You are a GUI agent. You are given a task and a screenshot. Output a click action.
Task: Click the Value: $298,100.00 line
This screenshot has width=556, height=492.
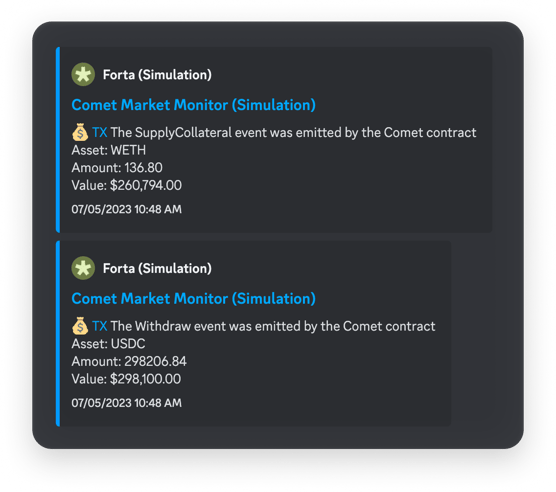pos(126,379)
